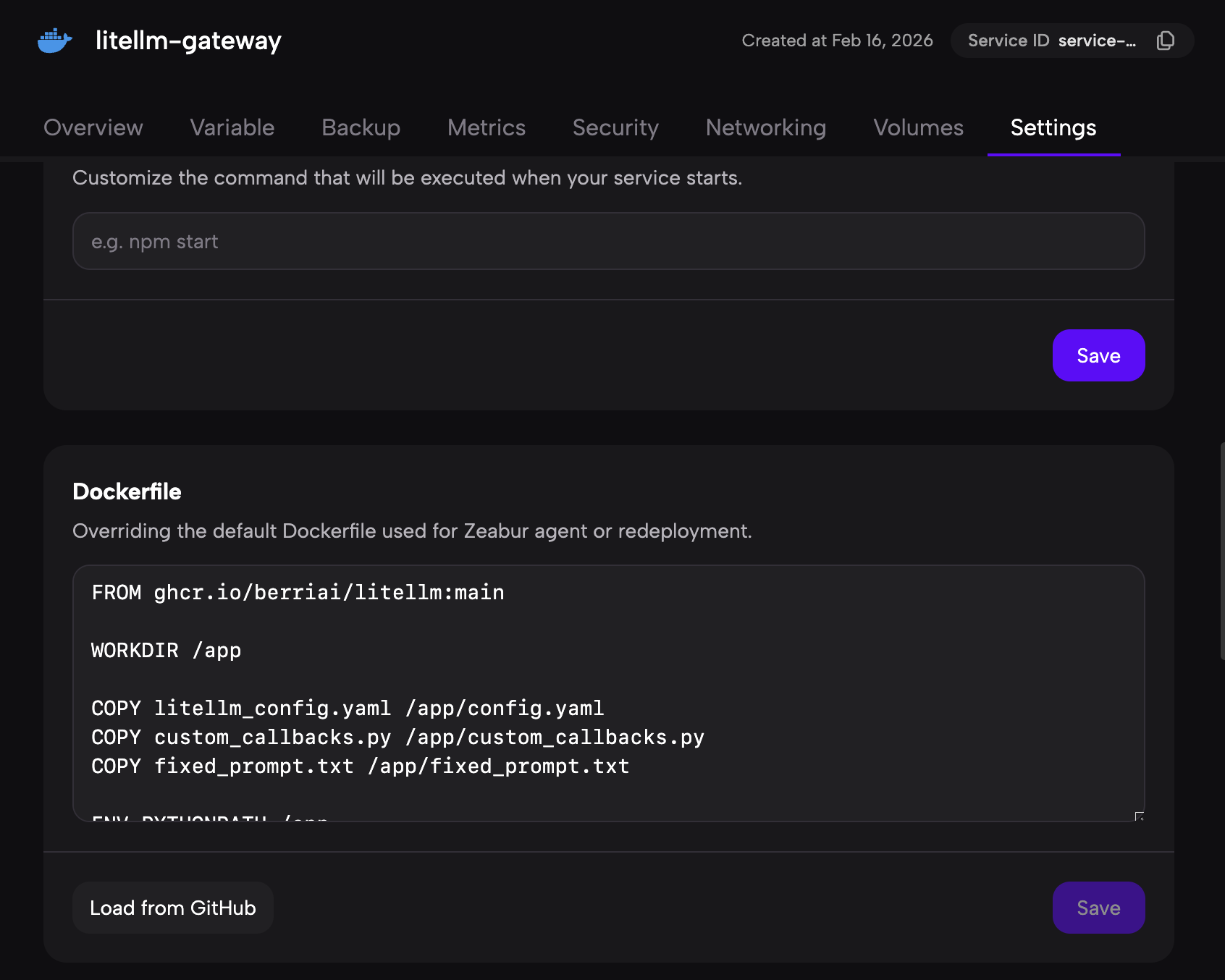Click the Dockerfile textarea resize handle
1225x980 pixels.
click(1139, 816)
